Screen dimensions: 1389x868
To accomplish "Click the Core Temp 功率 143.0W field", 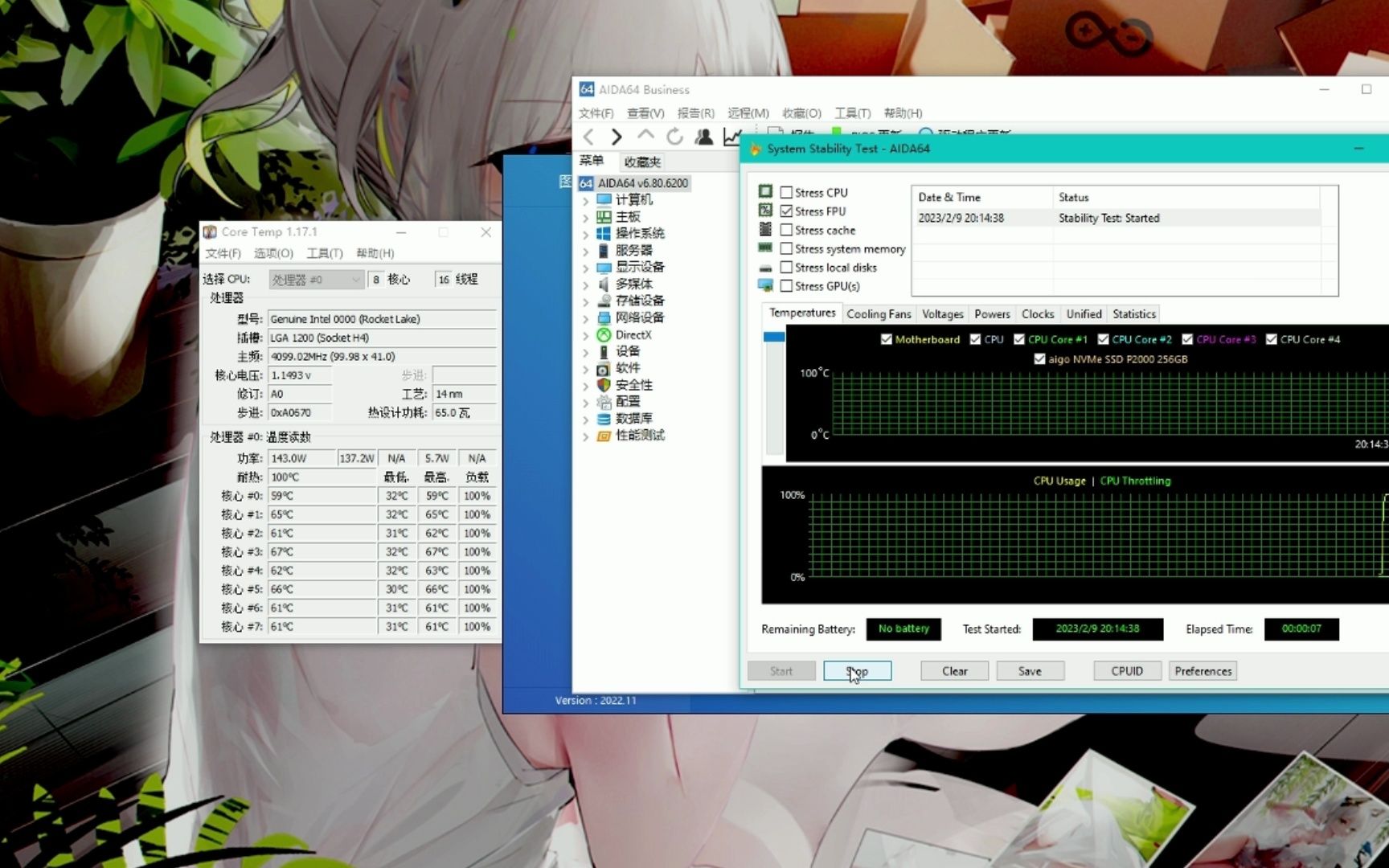I will [301, 458].
